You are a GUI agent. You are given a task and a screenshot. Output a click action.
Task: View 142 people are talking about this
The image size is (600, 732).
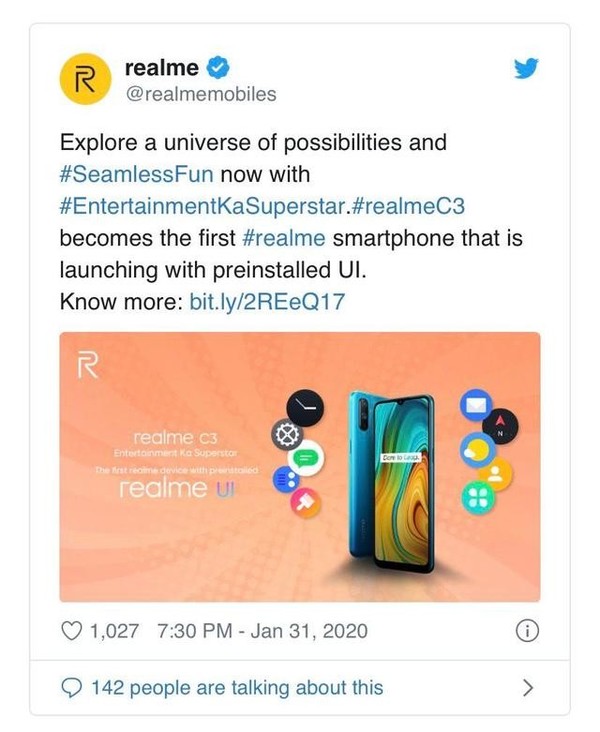[x=236, y=687]
